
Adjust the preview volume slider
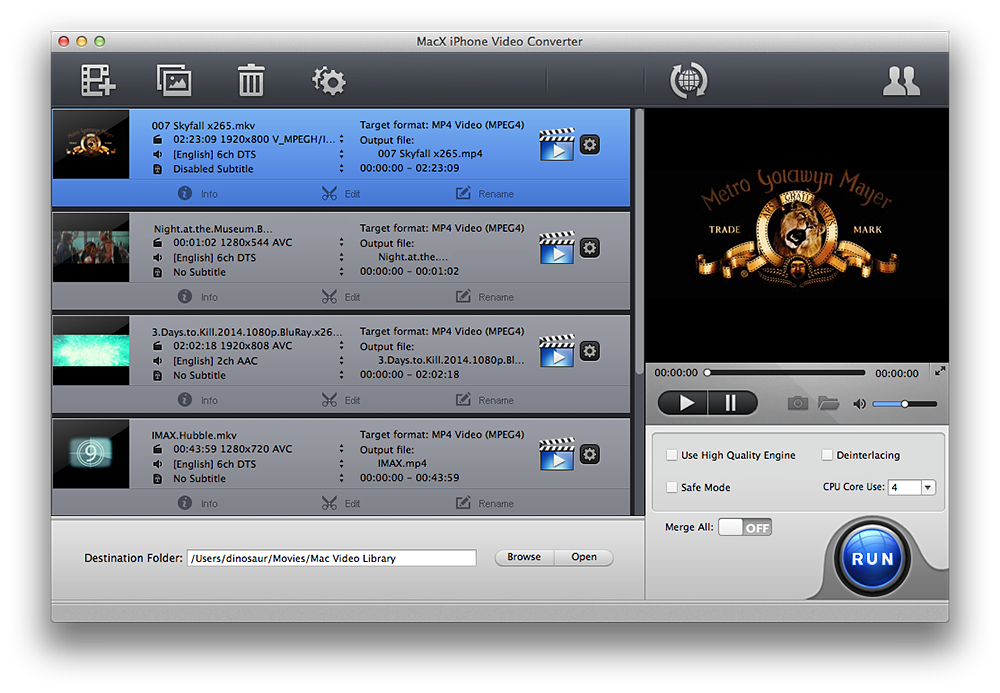pyautogui.click(x=904, y=404)
